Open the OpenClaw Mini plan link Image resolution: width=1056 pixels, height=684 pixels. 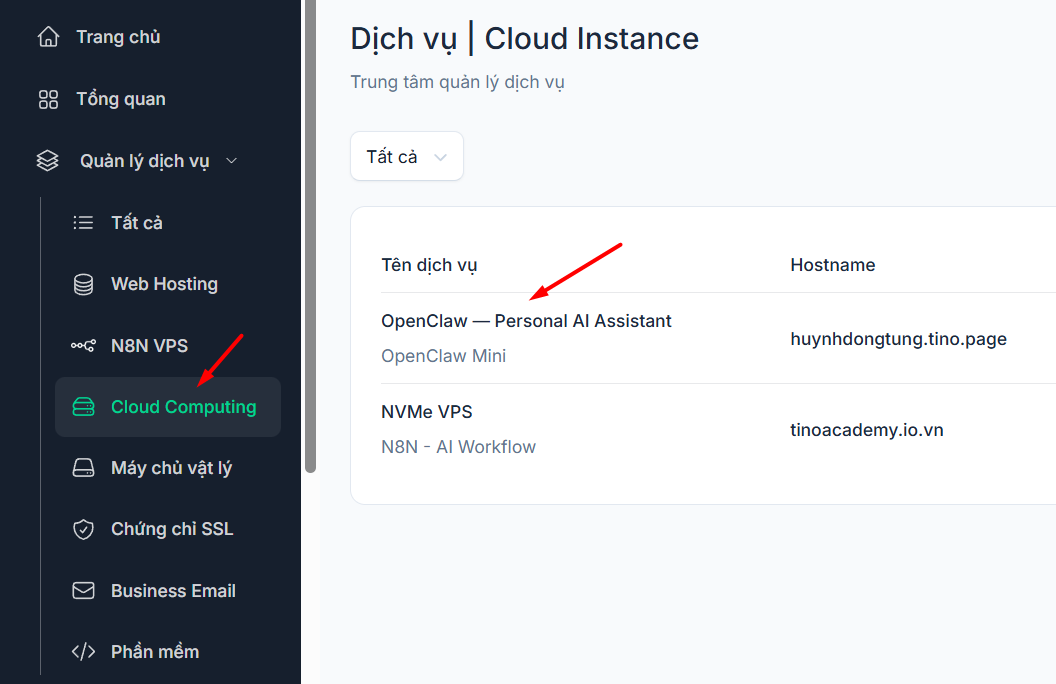coord(443,356)
